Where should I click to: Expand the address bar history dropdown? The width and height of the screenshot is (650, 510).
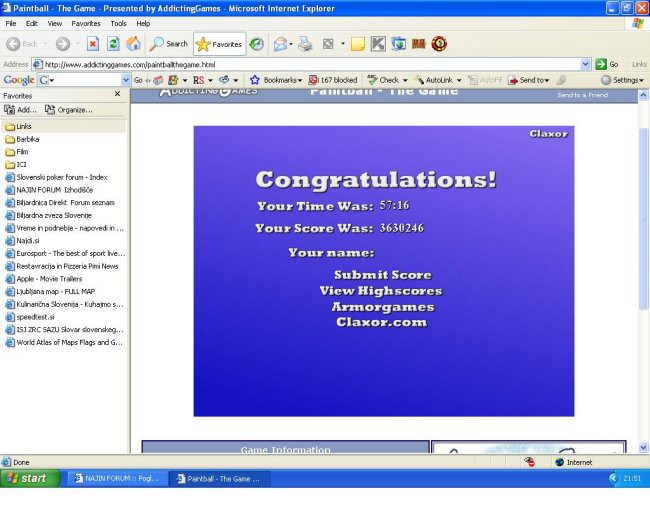point(585,64)
